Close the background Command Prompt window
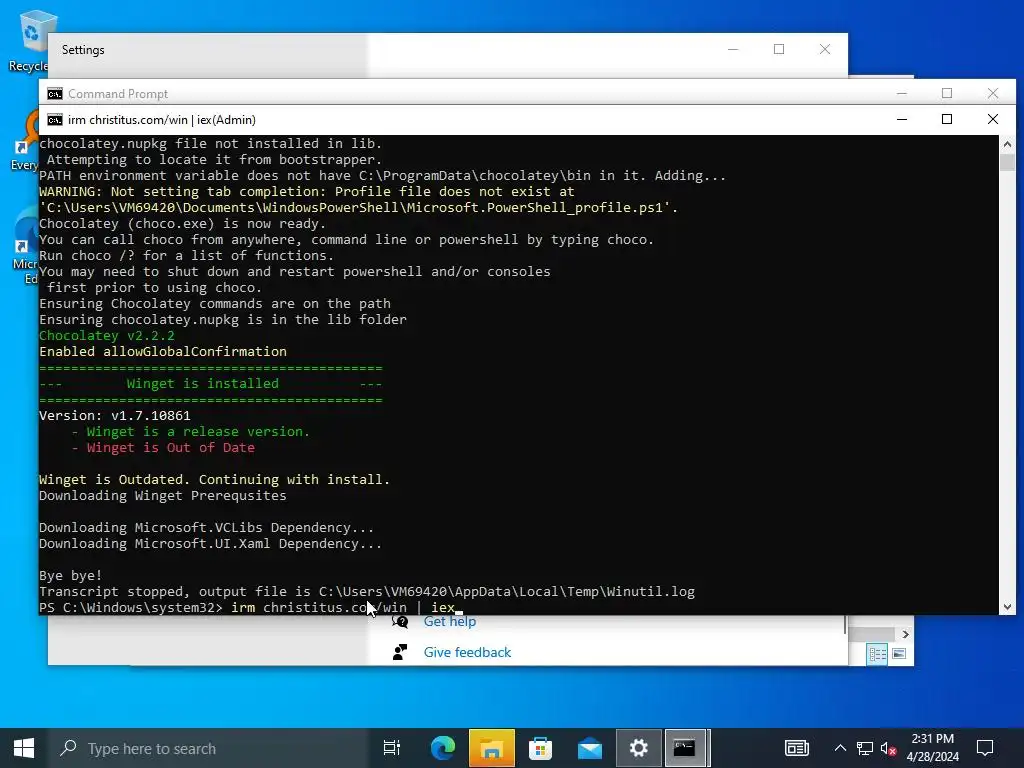 click(x=993, y=93)
